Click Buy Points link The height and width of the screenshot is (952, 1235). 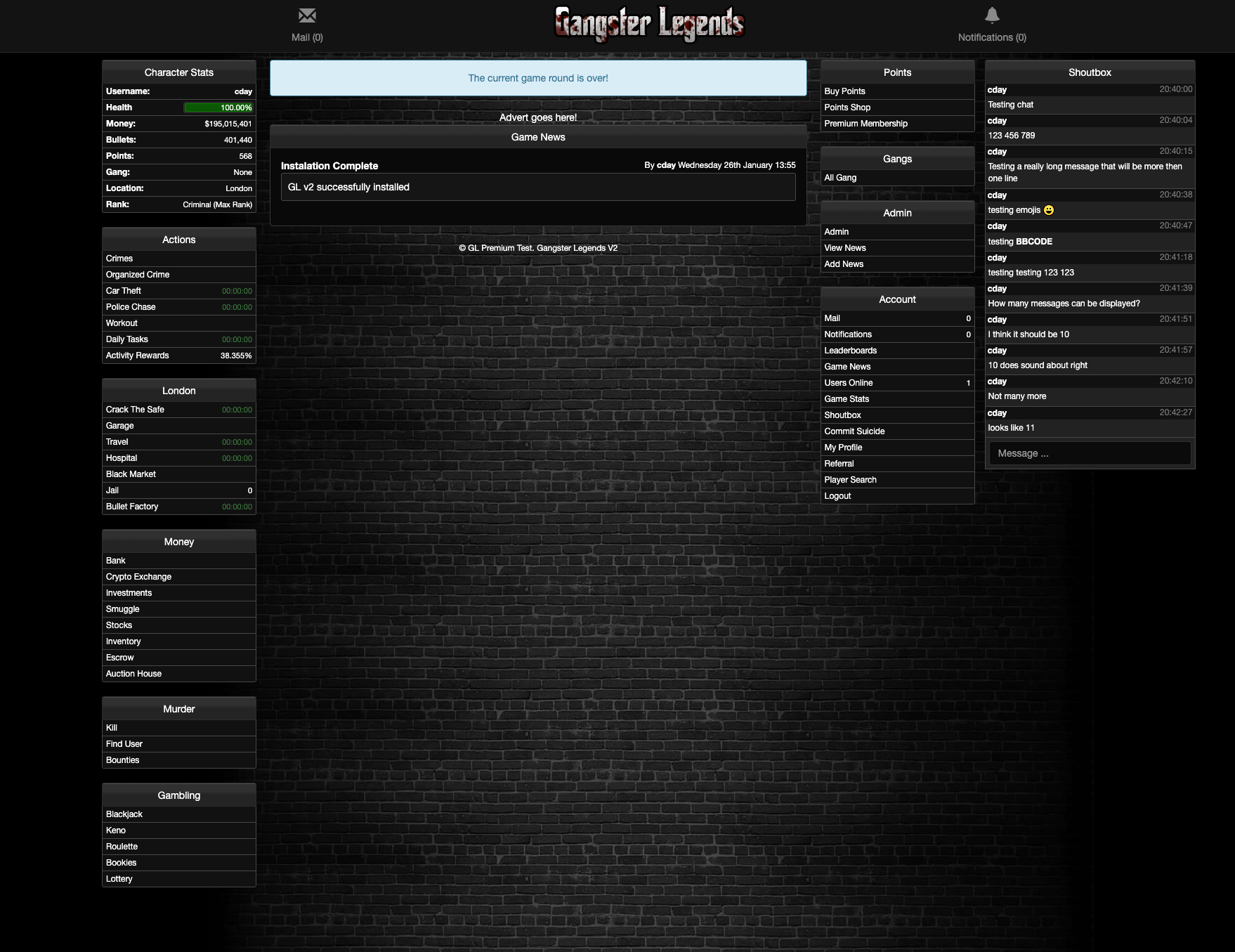pyautogui.click(x=844, y=91)
